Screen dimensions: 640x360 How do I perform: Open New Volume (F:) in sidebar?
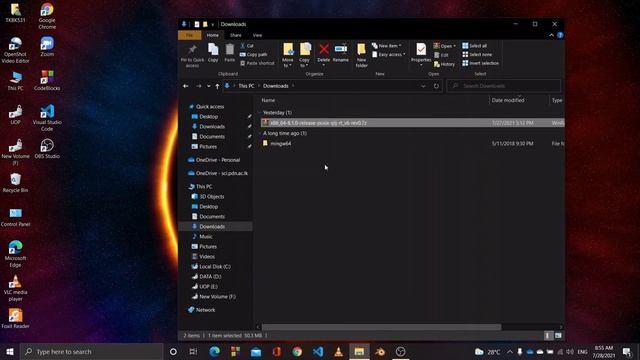pyautogui.click(x=217, y=297)
